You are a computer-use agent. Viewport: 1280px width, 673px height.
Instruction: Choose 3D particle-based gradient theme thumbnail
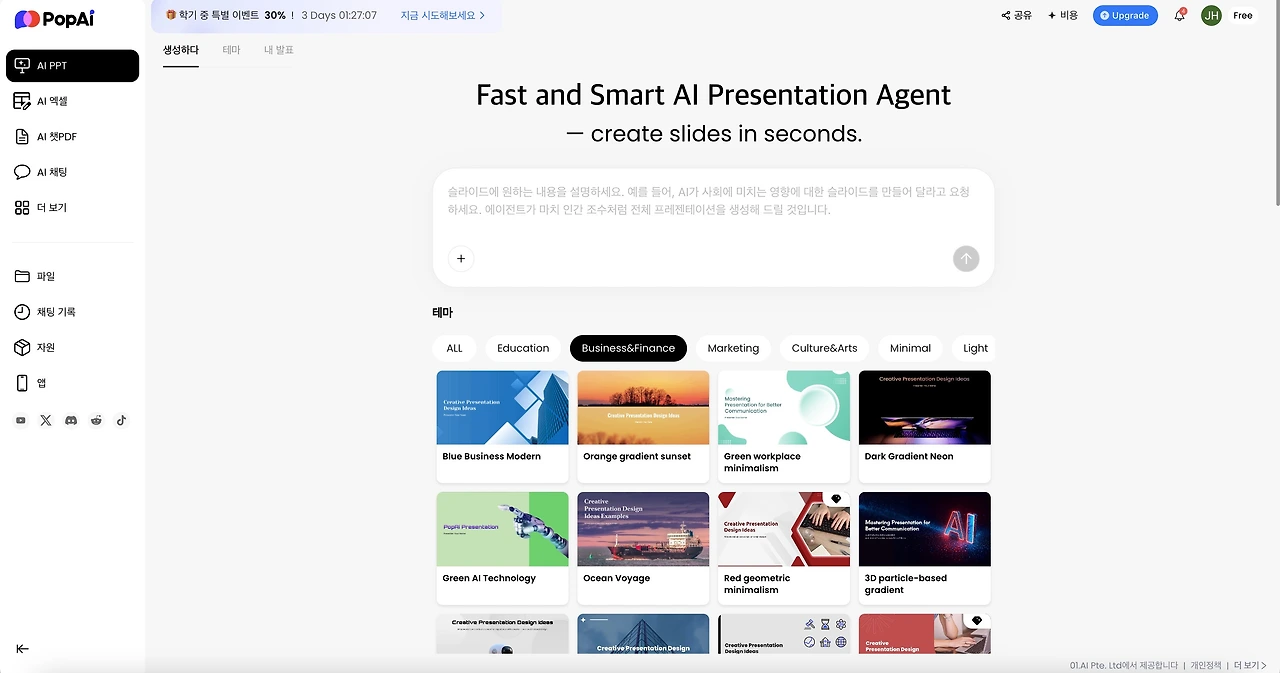point(925,529)
